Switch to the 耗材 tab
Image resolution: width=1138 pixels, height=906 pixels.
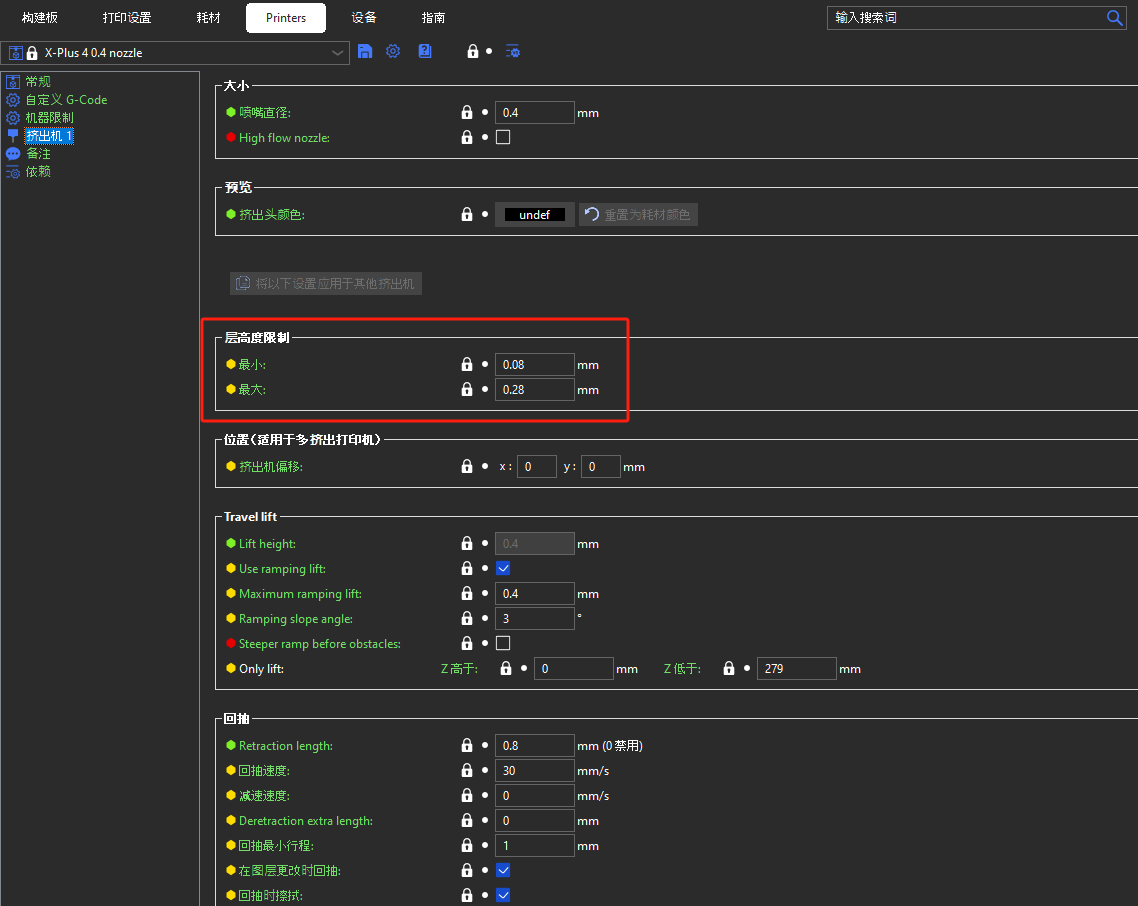208,17
